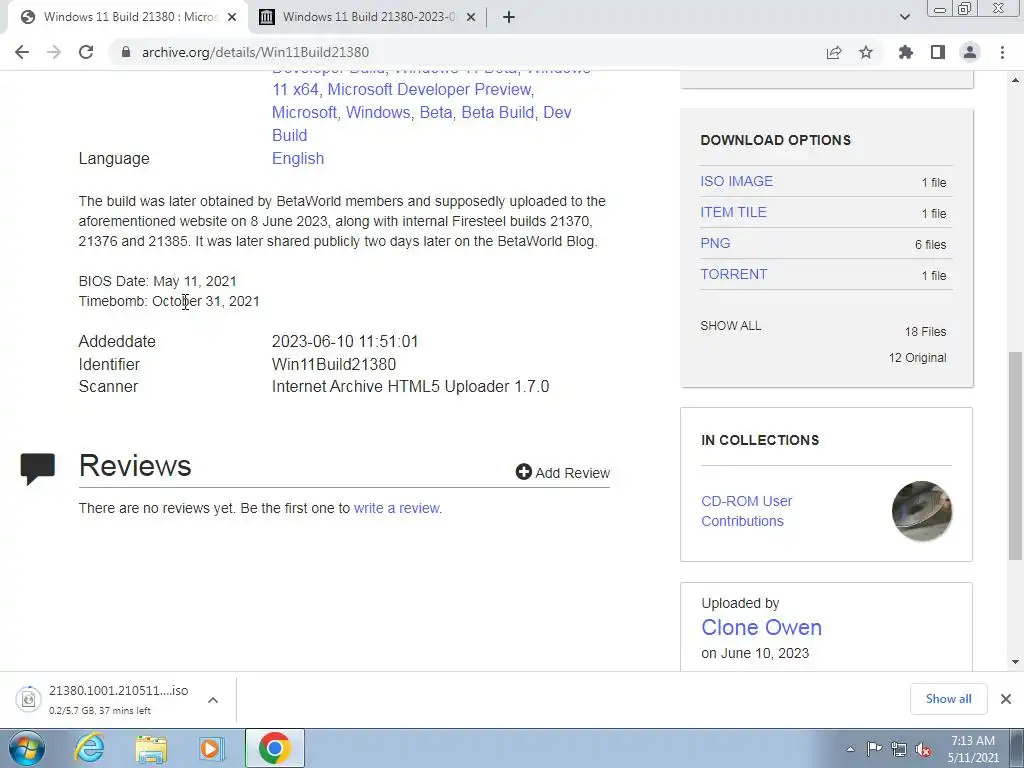Click the Windows topic tag
This screenshot has height=768, width=1024.
click(379, 112)
